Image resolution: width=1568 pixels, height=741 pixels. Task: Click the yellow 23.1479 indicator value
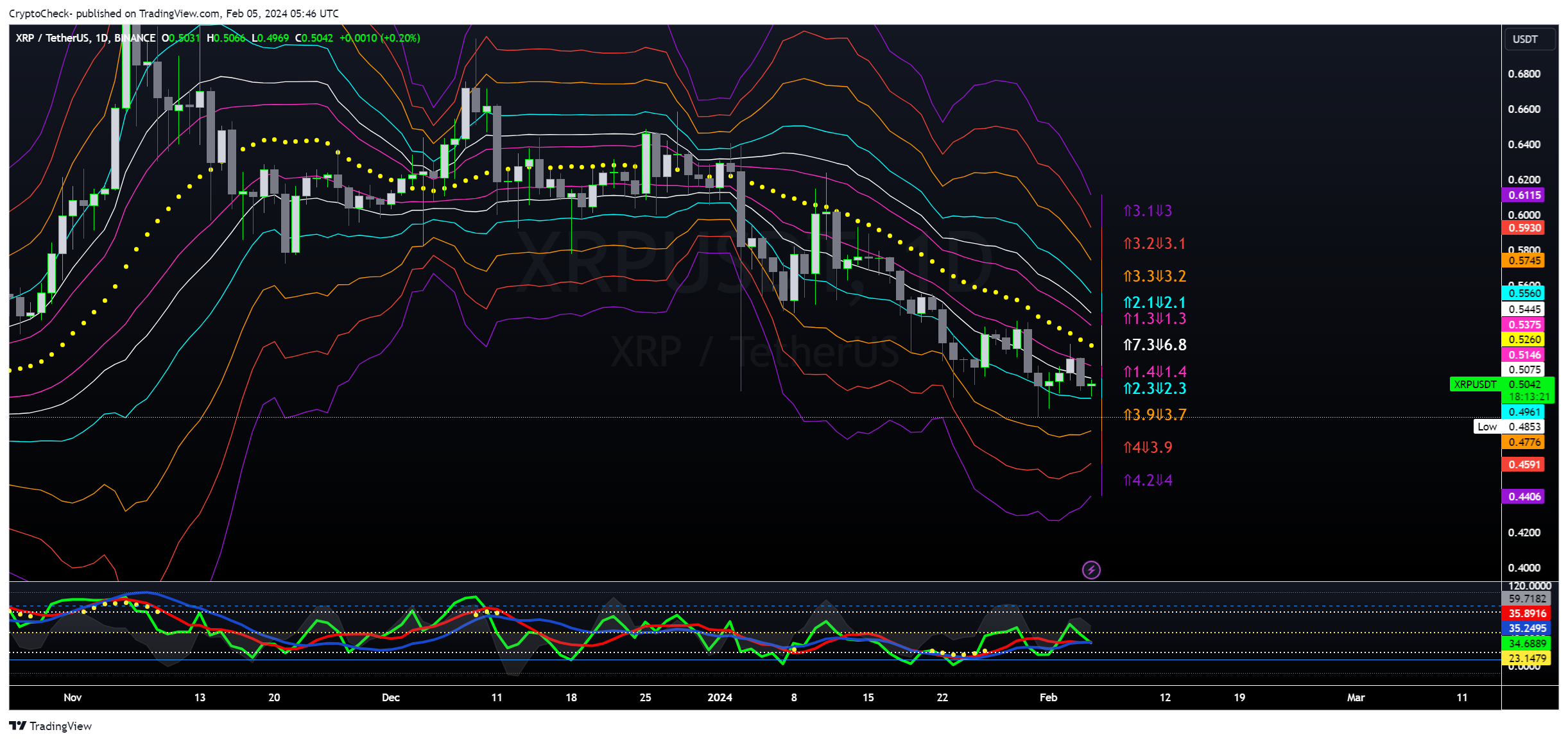coord(1527,658)
